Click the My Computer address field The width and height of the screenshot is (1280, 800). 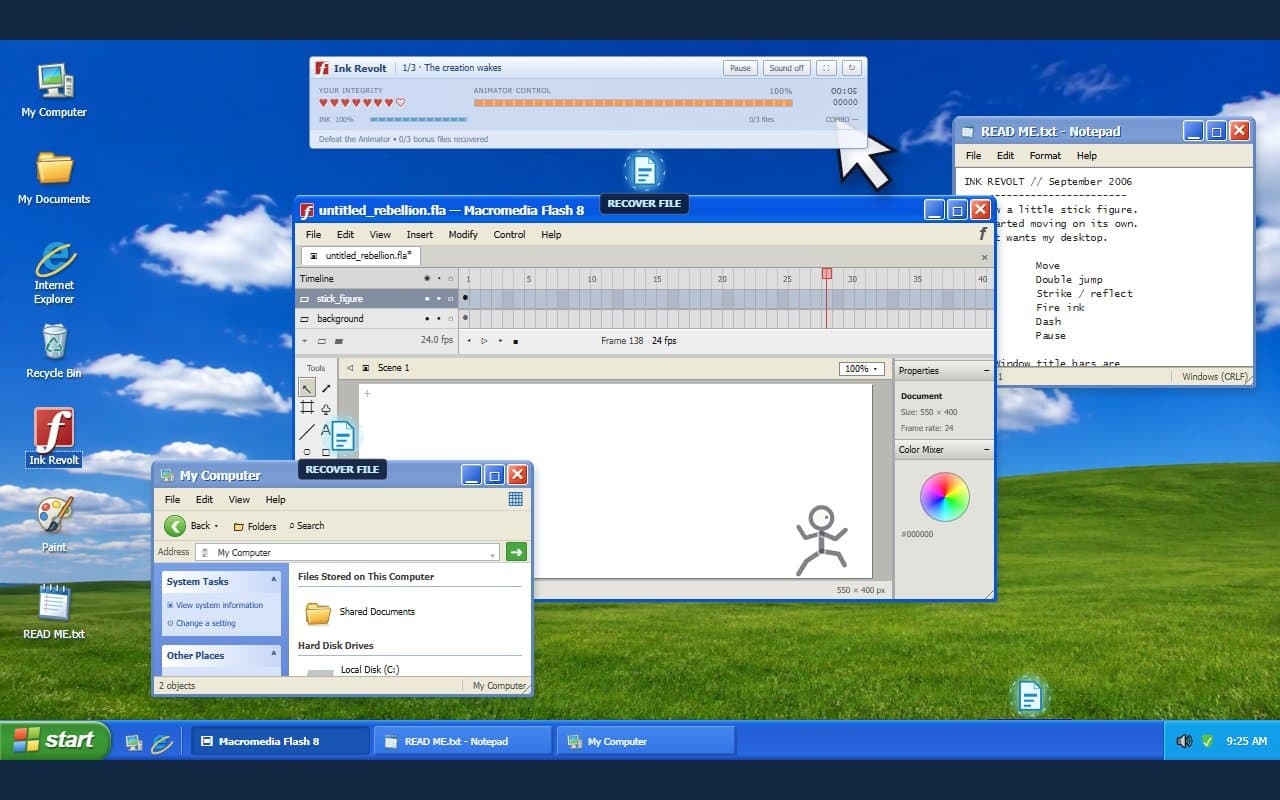pyautogui.click(x=347, y=553)
